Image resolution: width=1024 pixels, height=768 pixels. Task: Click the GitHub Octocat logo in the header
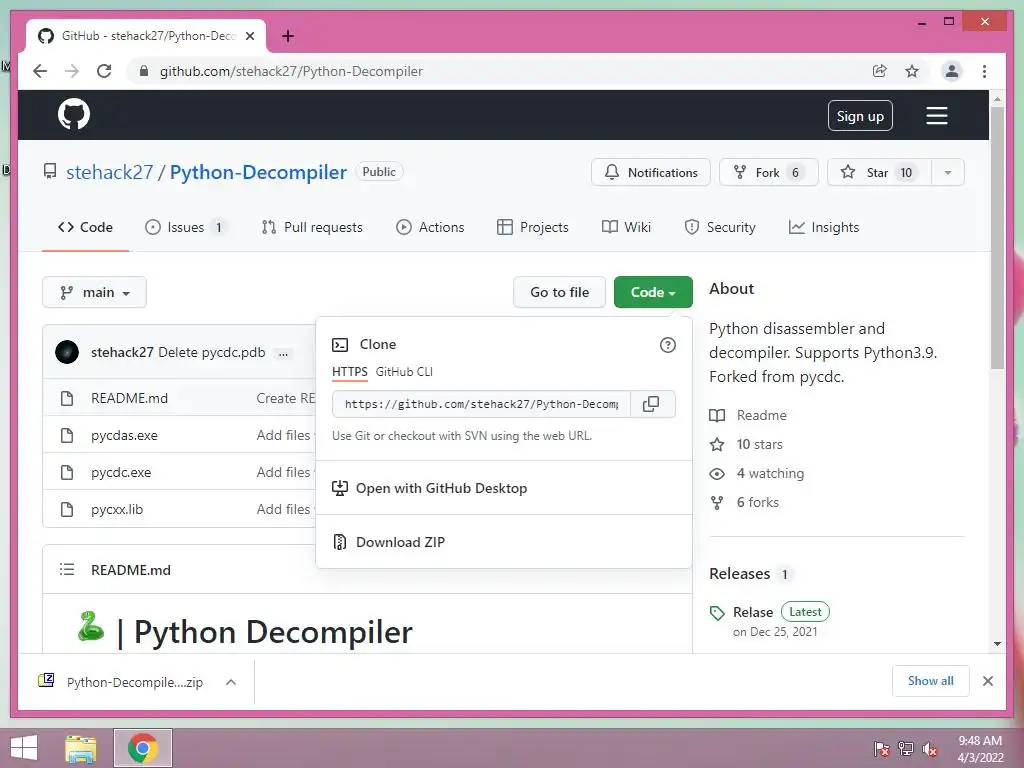(x=74, y=115)
